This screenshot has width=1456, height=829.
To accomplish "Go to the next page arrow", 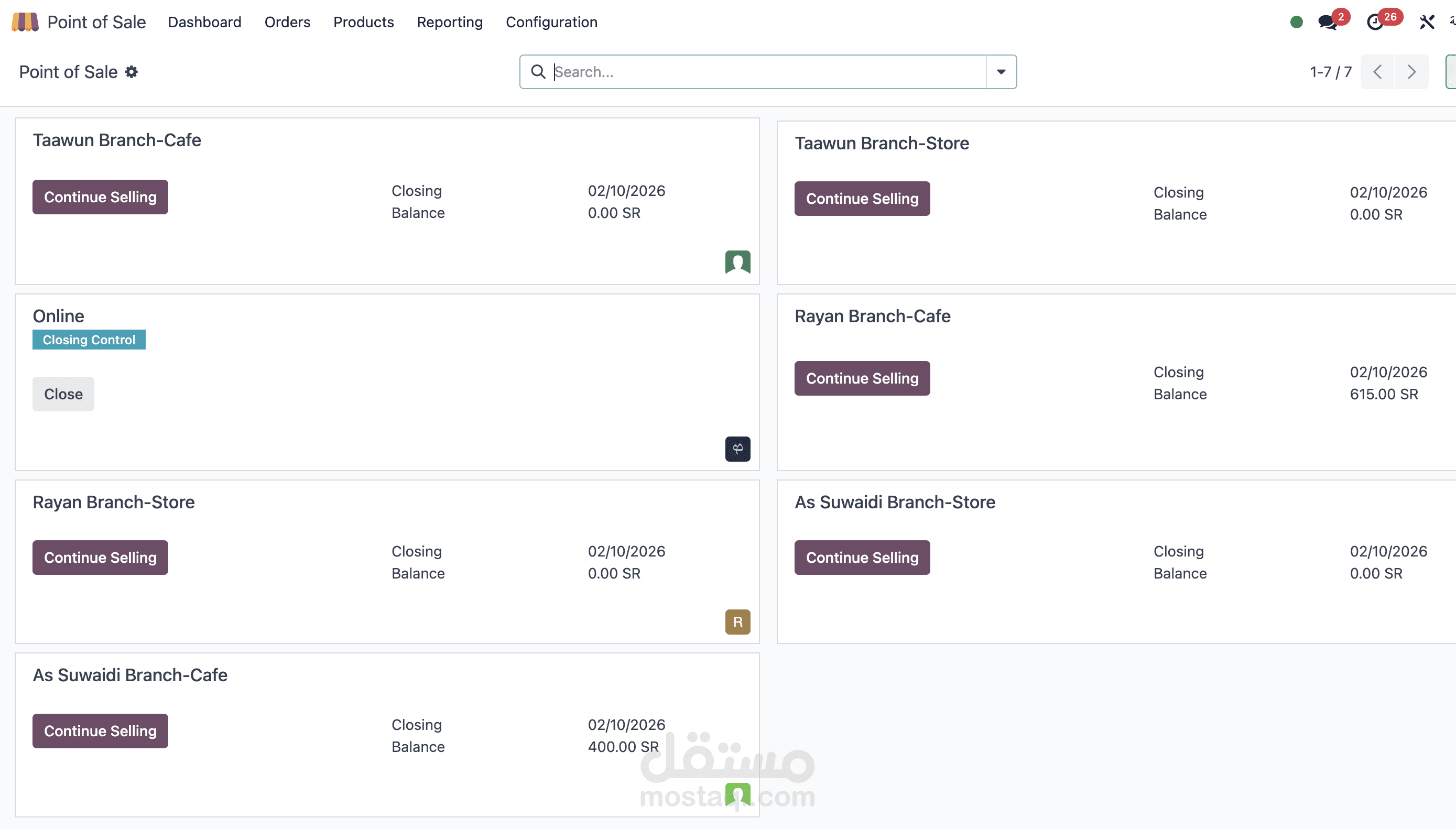I will [x=1411, y=72].
